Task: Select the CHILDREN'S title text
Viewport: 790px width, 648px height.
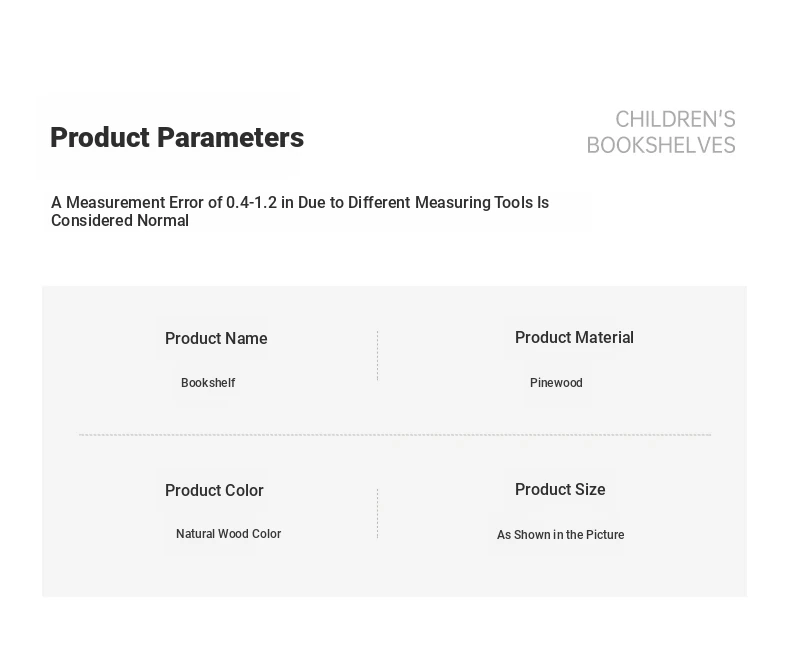Action: click(x=675, y=120)
